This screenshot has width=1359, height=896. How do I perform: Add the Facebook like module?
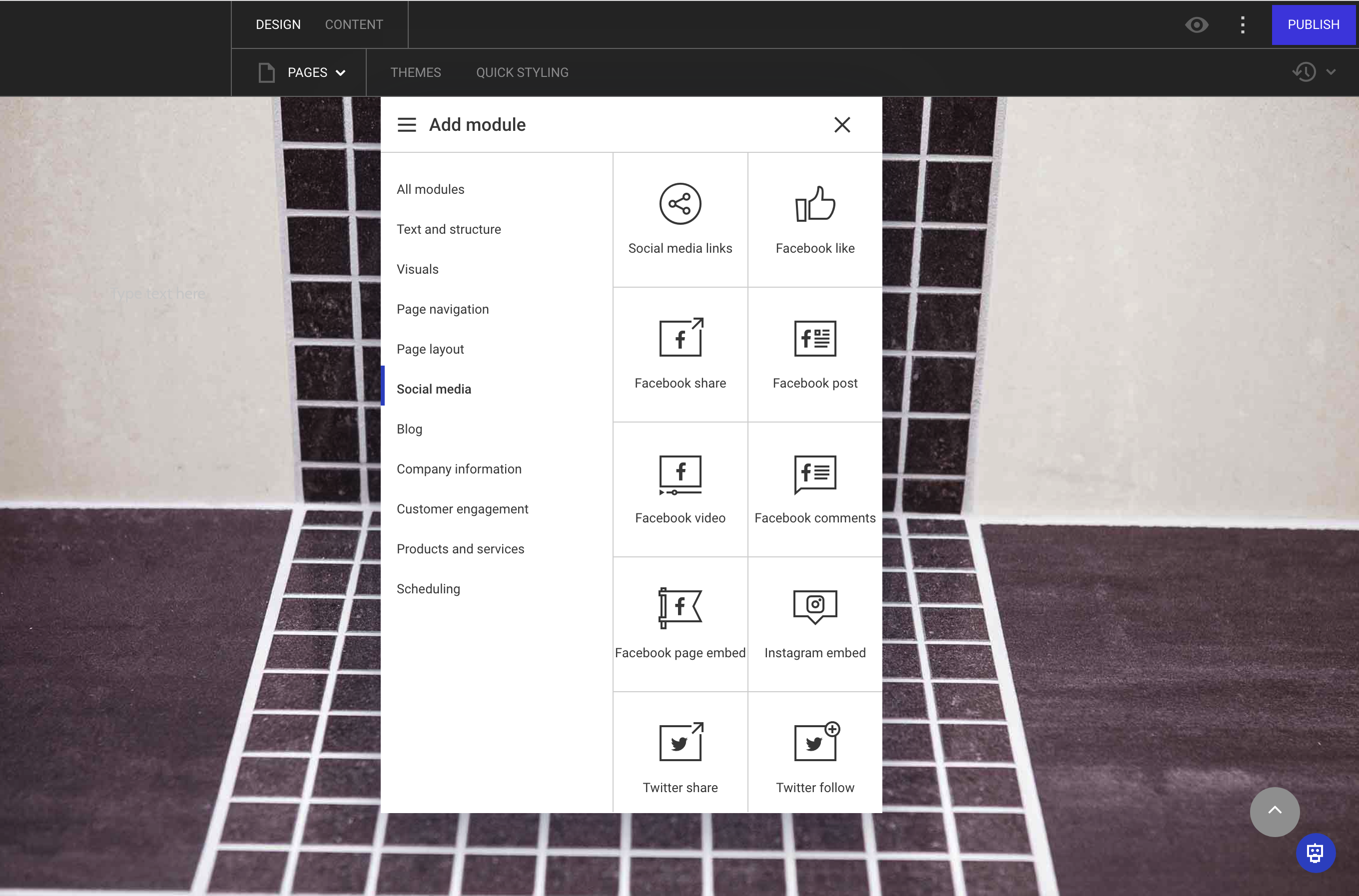pyautogui.click(x=815, y=219)
